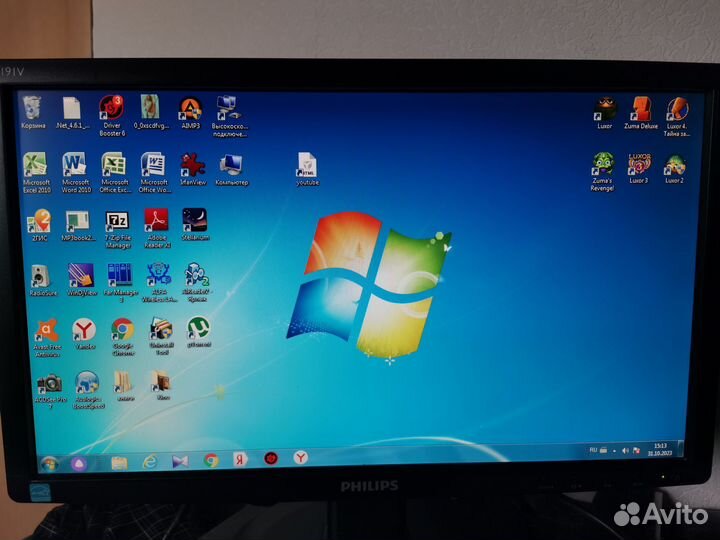Viewport: 720px width, 540px height.
Task: Launch Far Manager 3 shortcut
Action: [x=120, y=283]
